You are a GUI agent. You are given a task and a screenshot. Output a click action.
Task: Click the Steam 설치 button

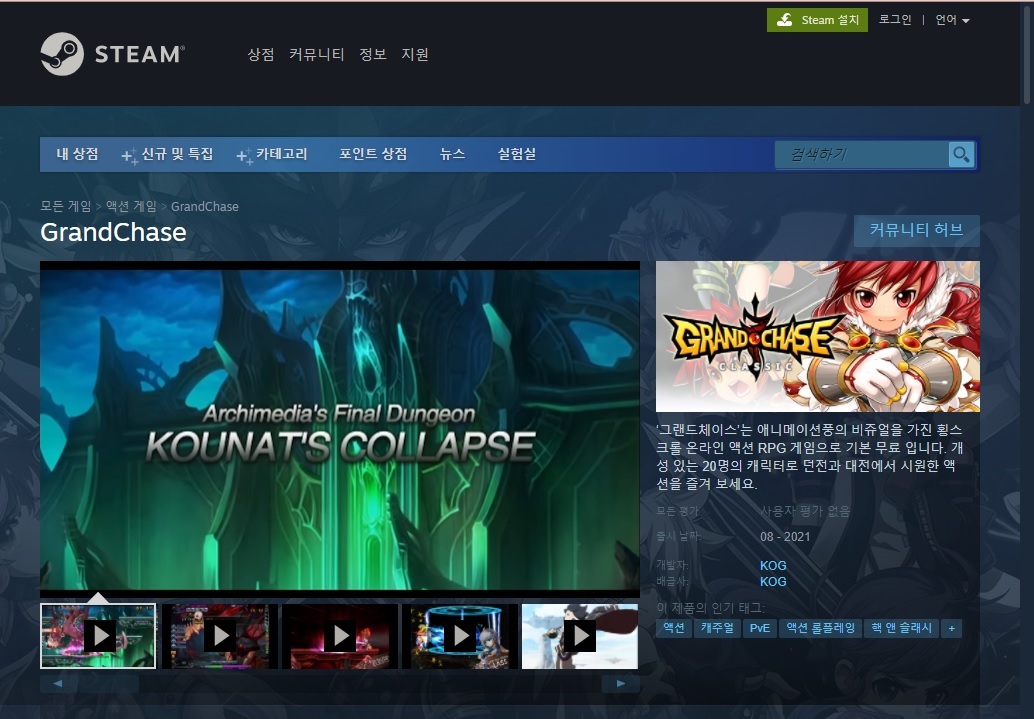click(817, 20)
